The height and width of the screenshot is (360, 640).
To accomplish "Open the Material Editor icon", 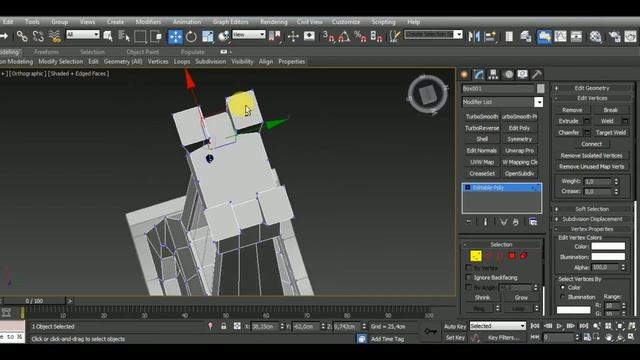I will 596,37.
